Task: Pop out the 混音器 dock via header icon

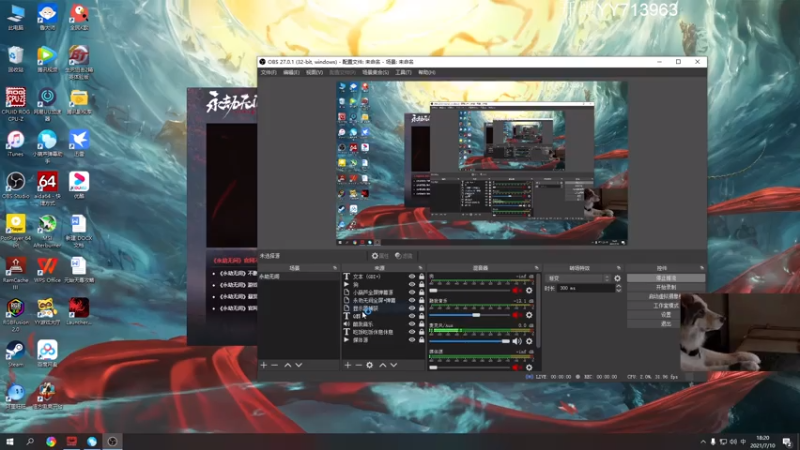Action: [536, 268]
